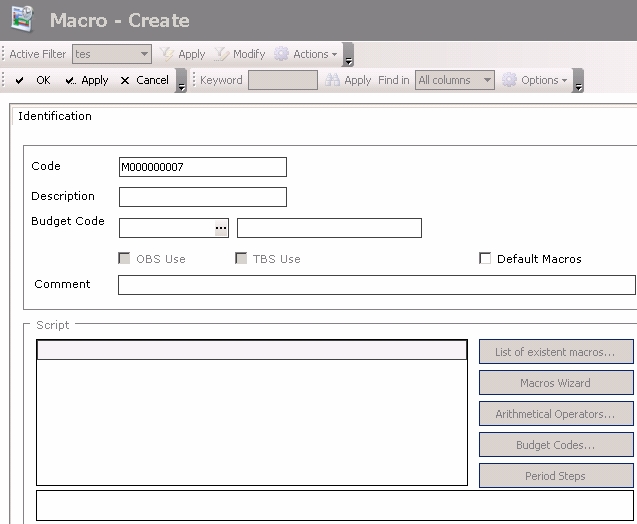Expand the Active Filter dropdown
637x524 pixels.
[145, 54]
